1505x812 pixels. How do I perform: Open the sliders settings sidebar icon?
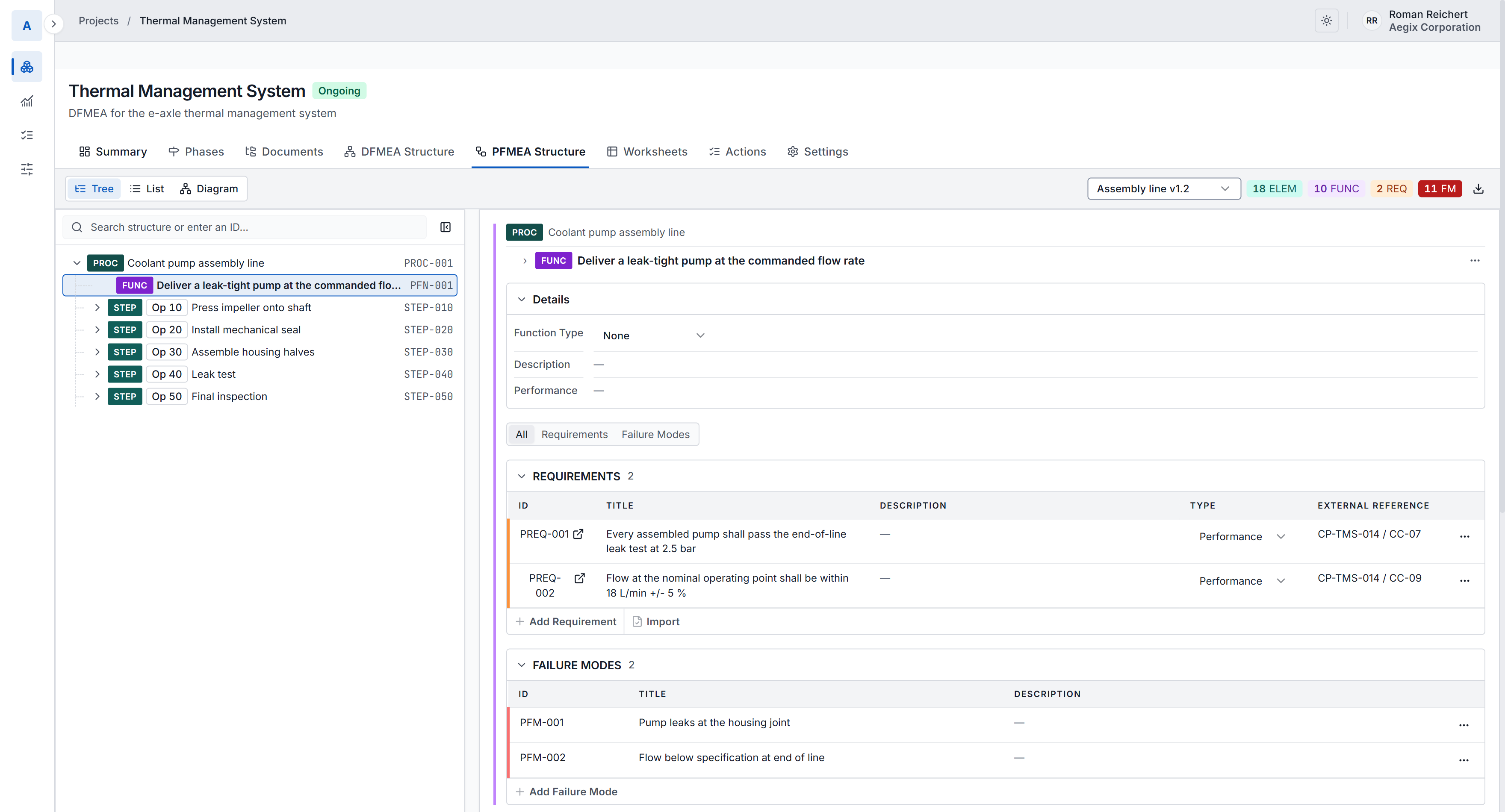(x=27, y=169)
